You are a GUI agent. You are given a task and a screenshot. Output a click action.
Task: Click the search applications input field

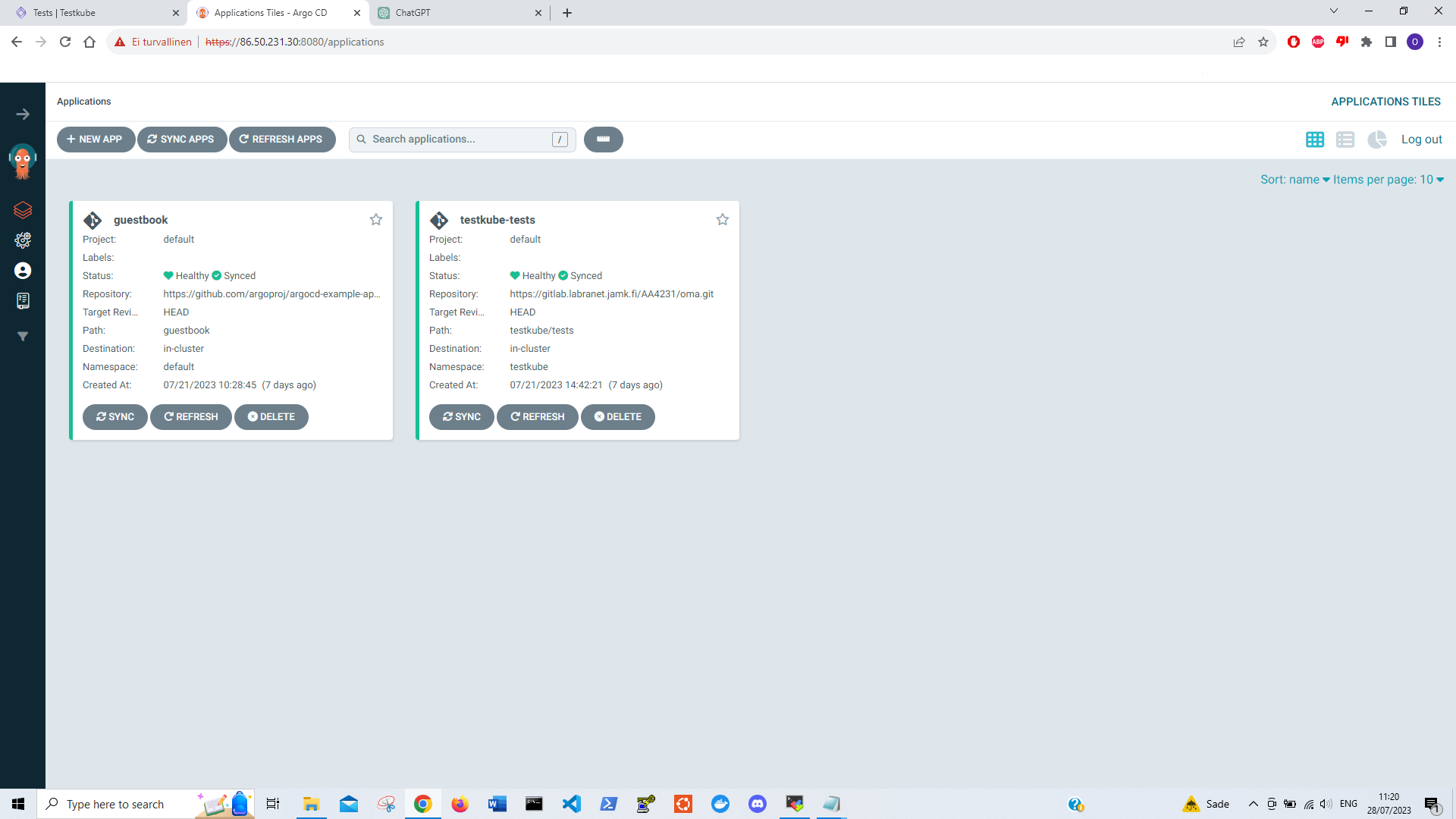462,139
